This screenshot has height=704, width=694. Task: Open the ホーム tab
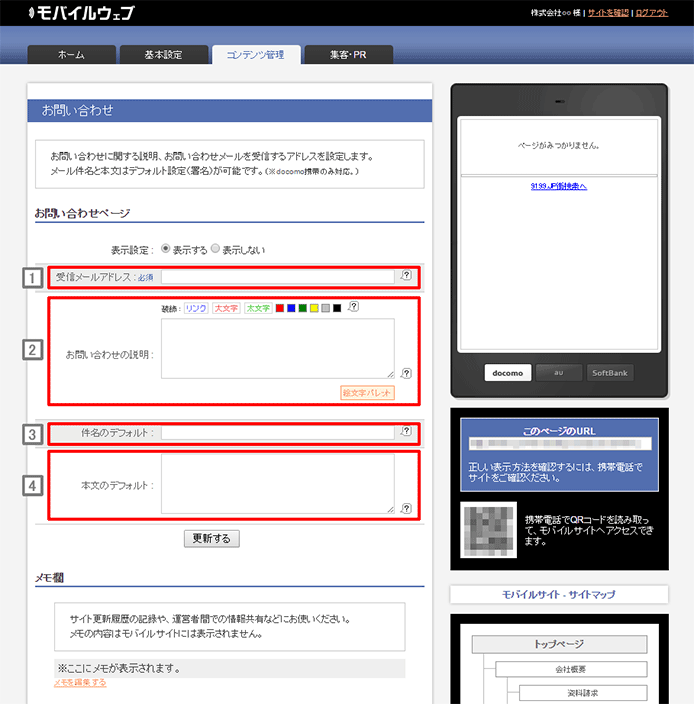tap(71, 55)
